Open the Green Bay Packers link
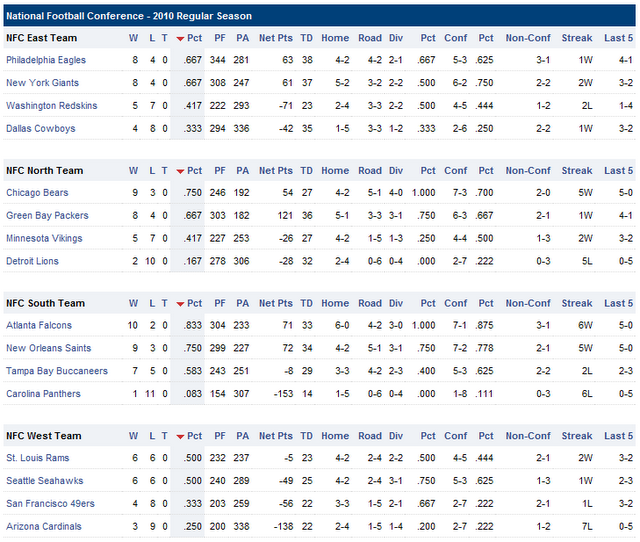 tap(47, 216)
